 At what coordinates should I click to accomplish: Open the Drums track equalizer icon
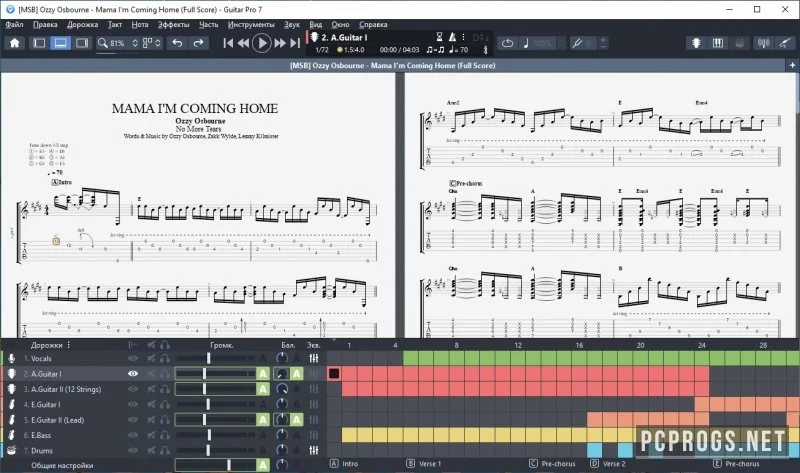tap(314, 451)
